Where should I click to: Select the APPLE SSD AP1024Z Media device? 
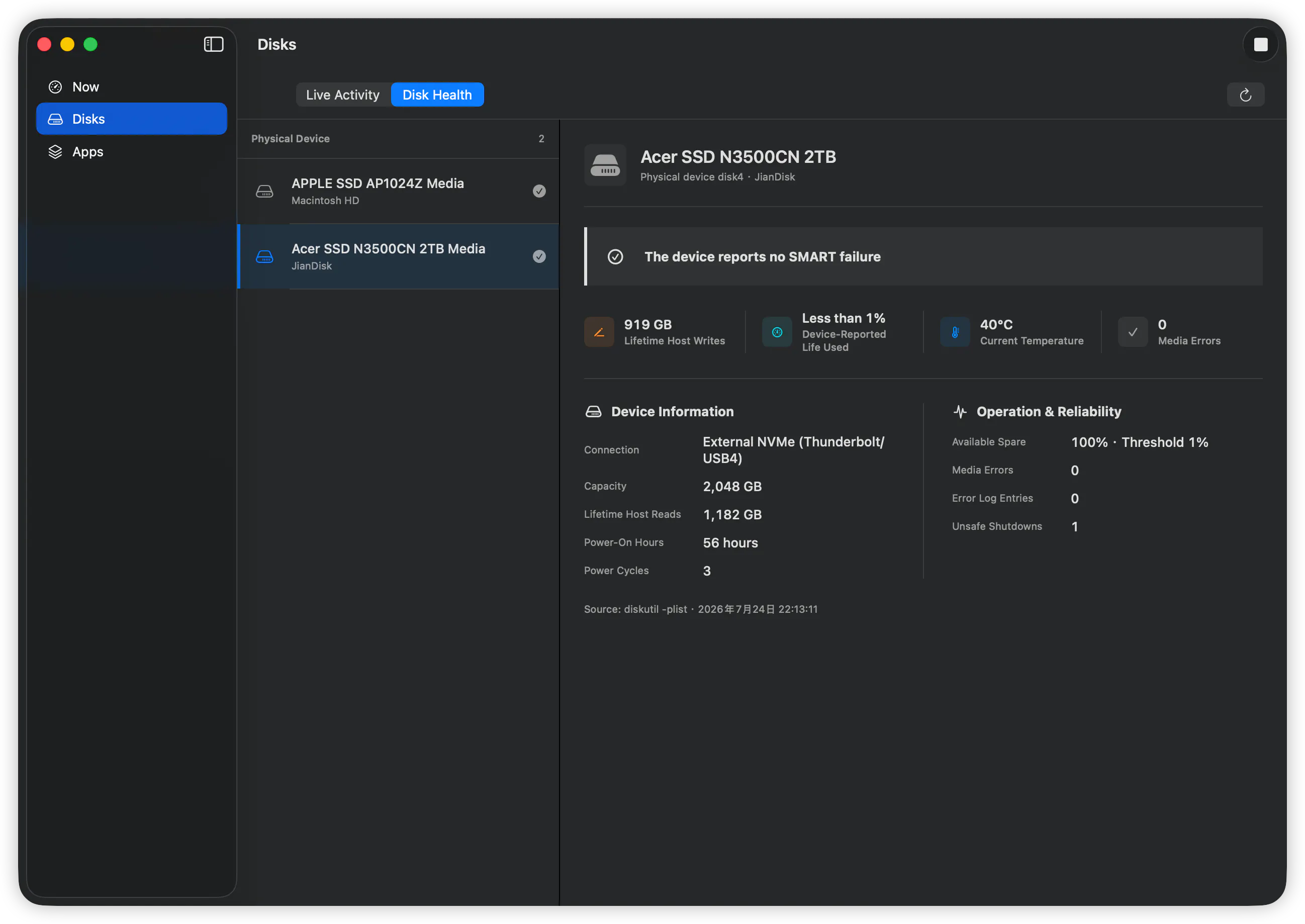[398, 191]
